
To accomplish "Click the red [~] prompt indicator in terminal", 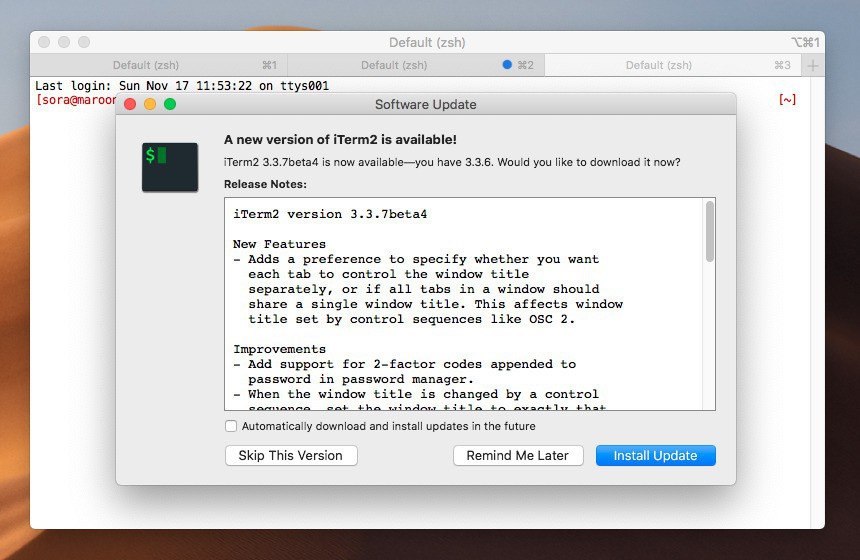I will pyautogui.click(x=787, y=100).
